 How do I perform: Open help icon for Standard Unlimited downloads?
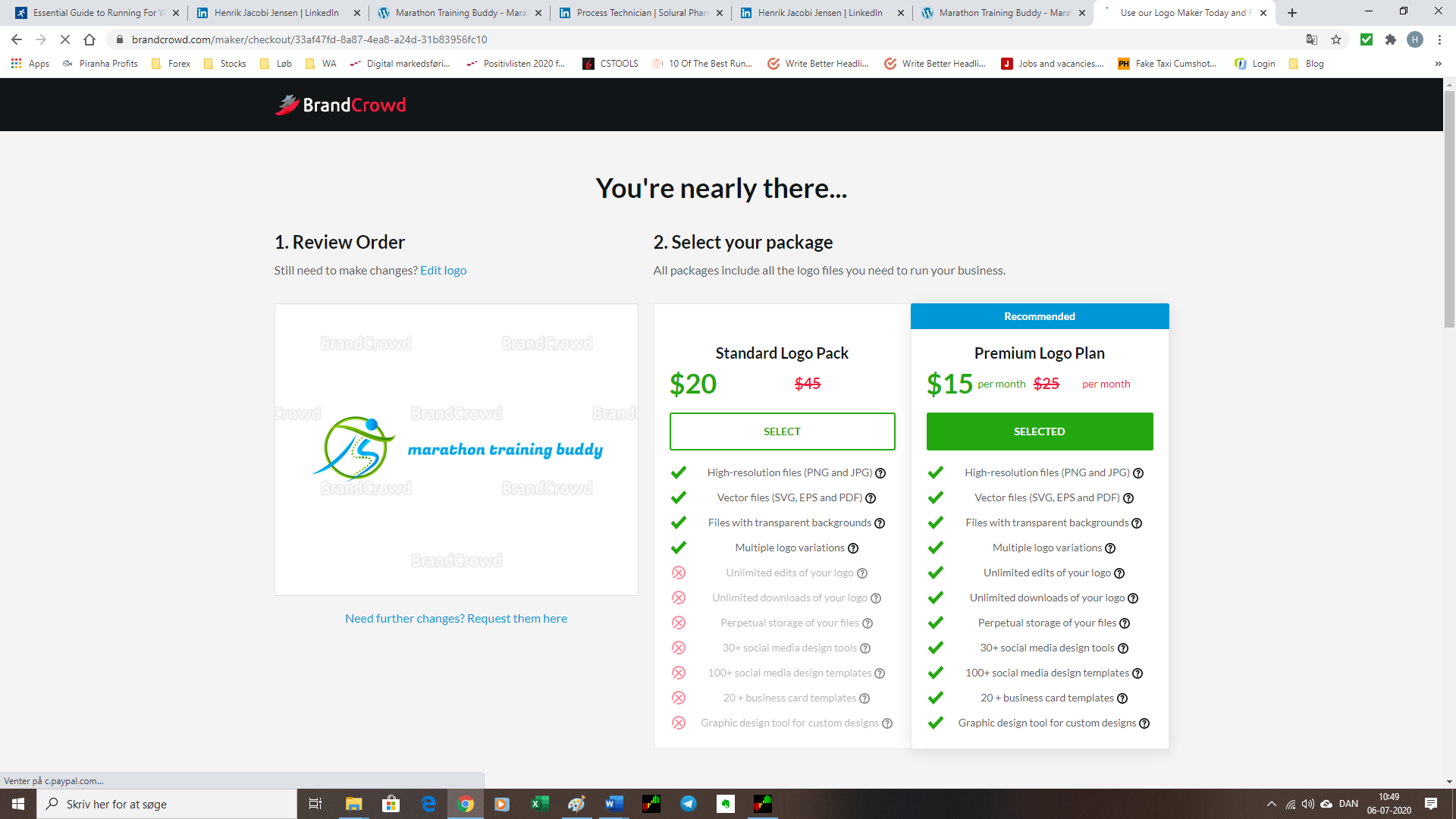[876, 598]
